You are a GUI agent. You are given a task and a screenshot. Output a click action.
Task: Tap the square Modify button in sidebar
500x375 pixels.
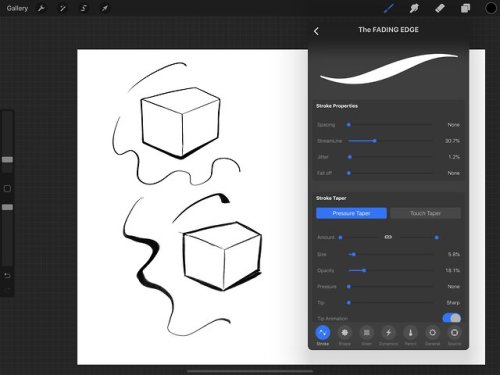[7, 189]
